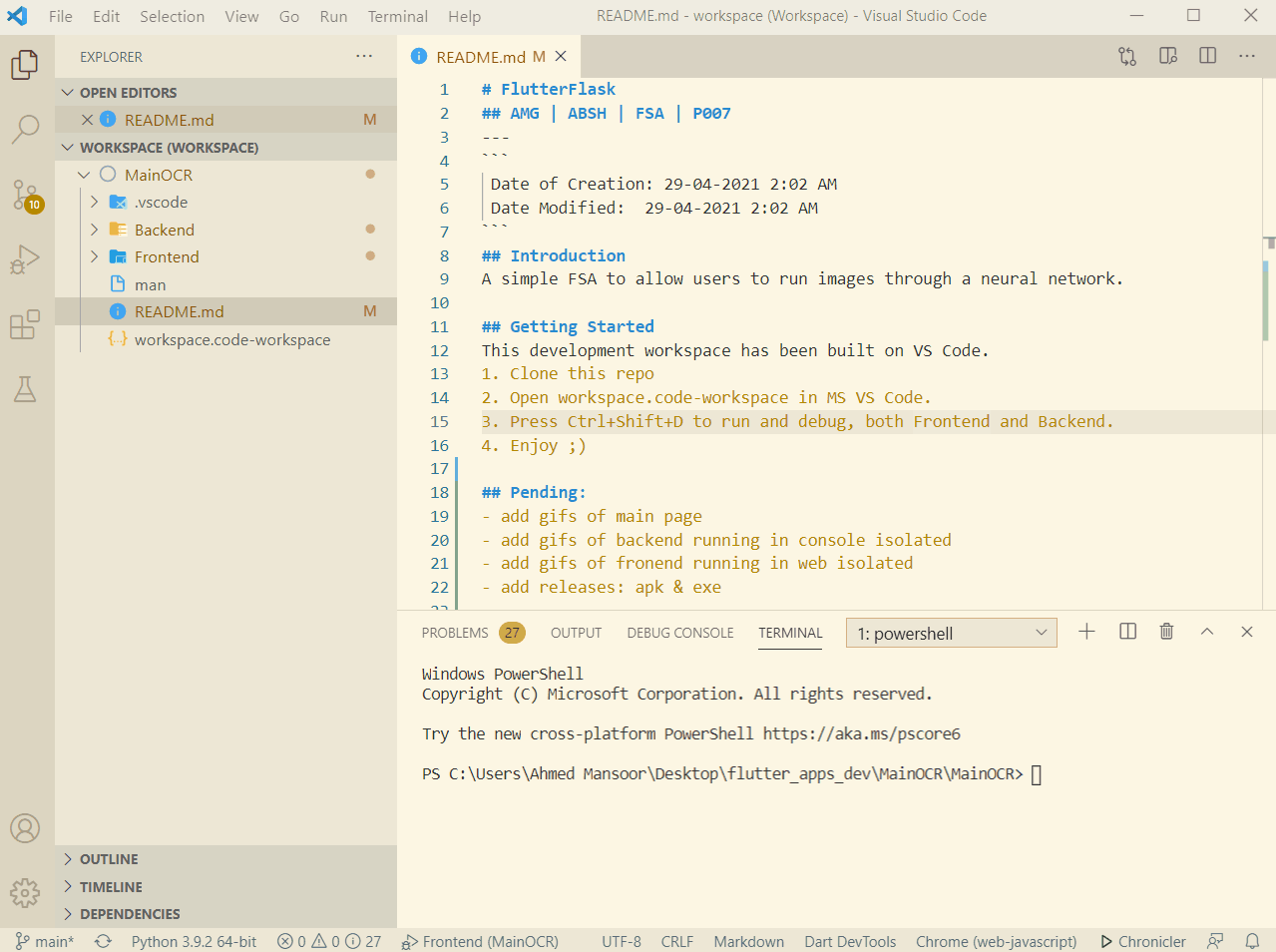Open notifications bell in status bar
The image size is (1276, 952).
[1252, 941]
